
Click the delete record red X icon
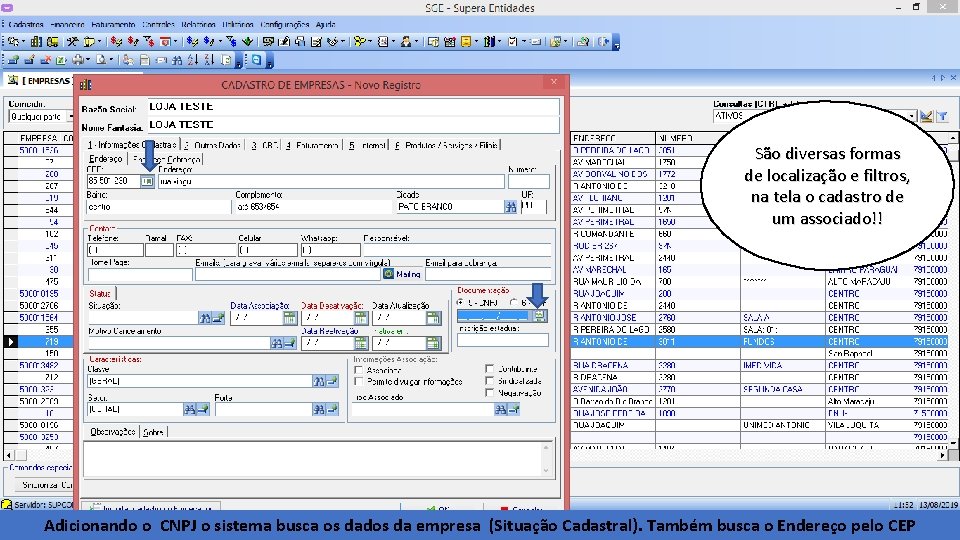click(x=45, y=60)
